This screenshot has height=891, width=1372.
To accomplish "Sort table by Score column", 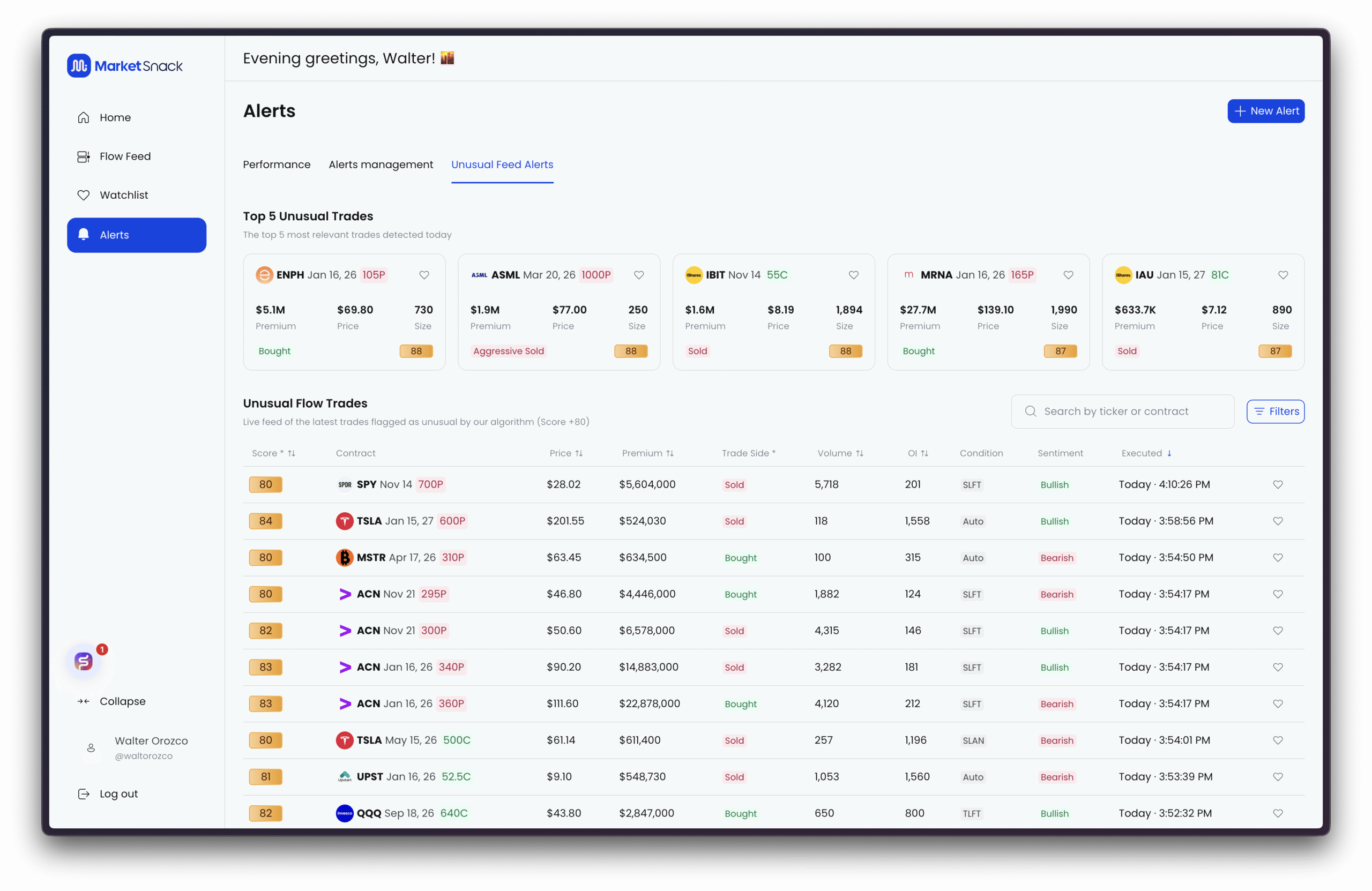I will [x=291, y=454].
